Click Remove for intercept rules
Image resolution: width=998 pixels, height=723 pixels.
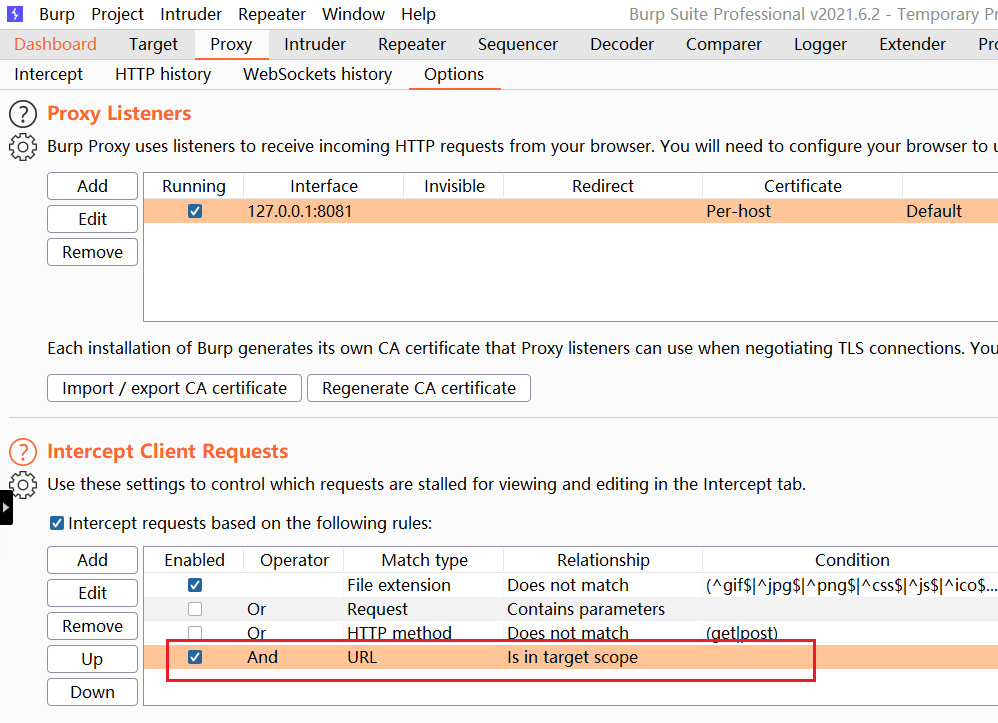pos(92,626)
